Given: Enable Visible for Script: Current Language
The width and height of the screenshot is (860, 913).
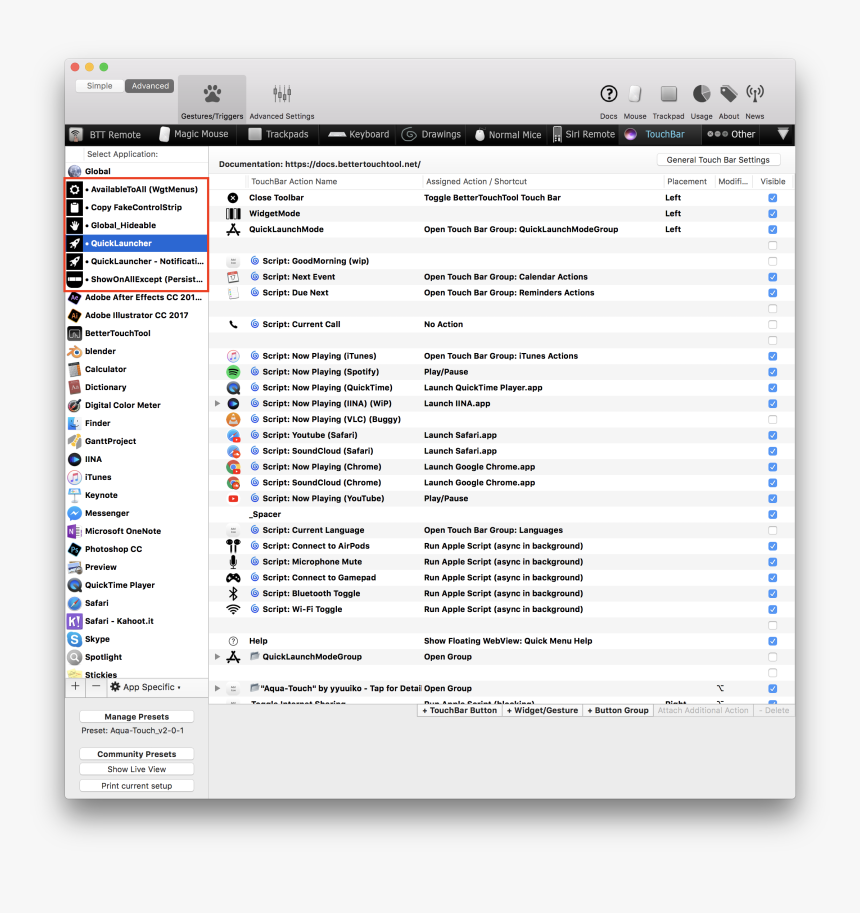Looking at the screenshot, I should pos(772,530).
